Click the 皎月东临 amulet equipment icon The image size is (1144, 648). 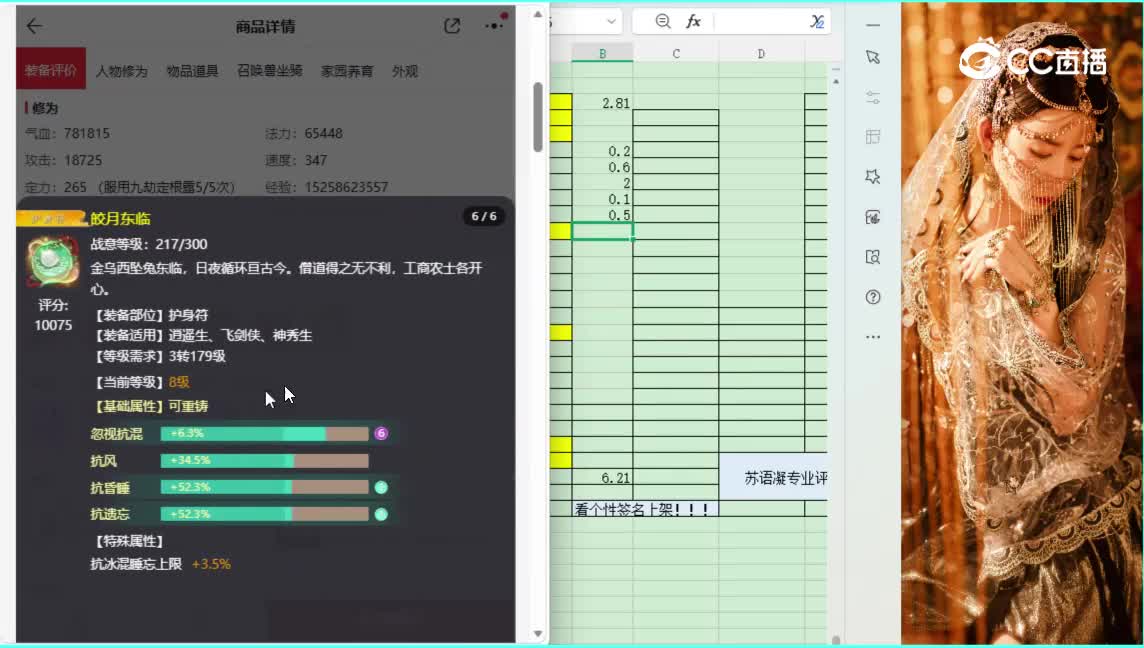click(x=53, y=261)
